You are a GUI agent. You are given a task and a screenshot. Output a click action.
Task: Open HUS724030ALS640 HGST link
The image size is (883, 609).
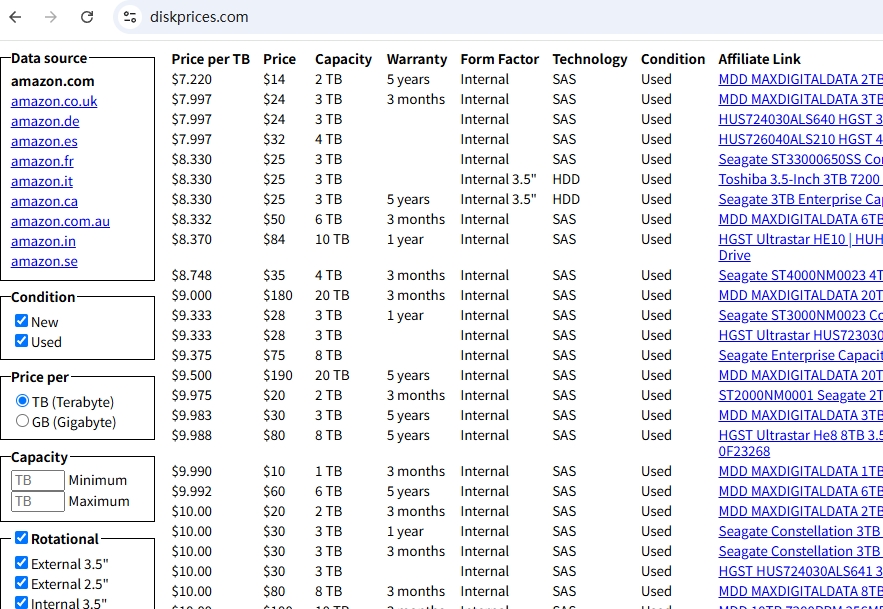click(800, 119)
